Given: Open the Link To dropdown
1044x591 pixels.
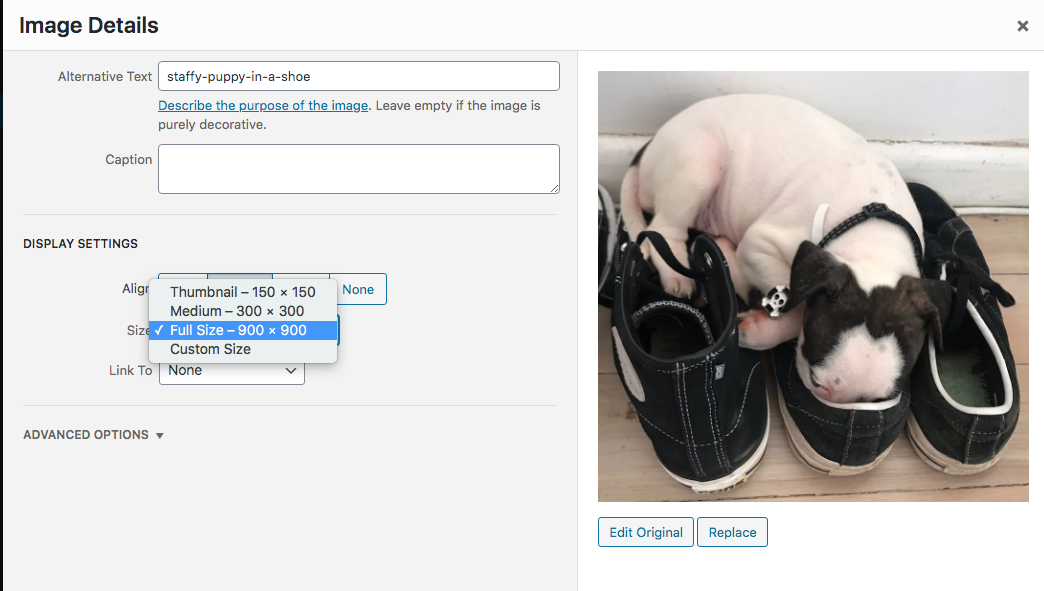Looking at the screenshot, I should 232,371.
